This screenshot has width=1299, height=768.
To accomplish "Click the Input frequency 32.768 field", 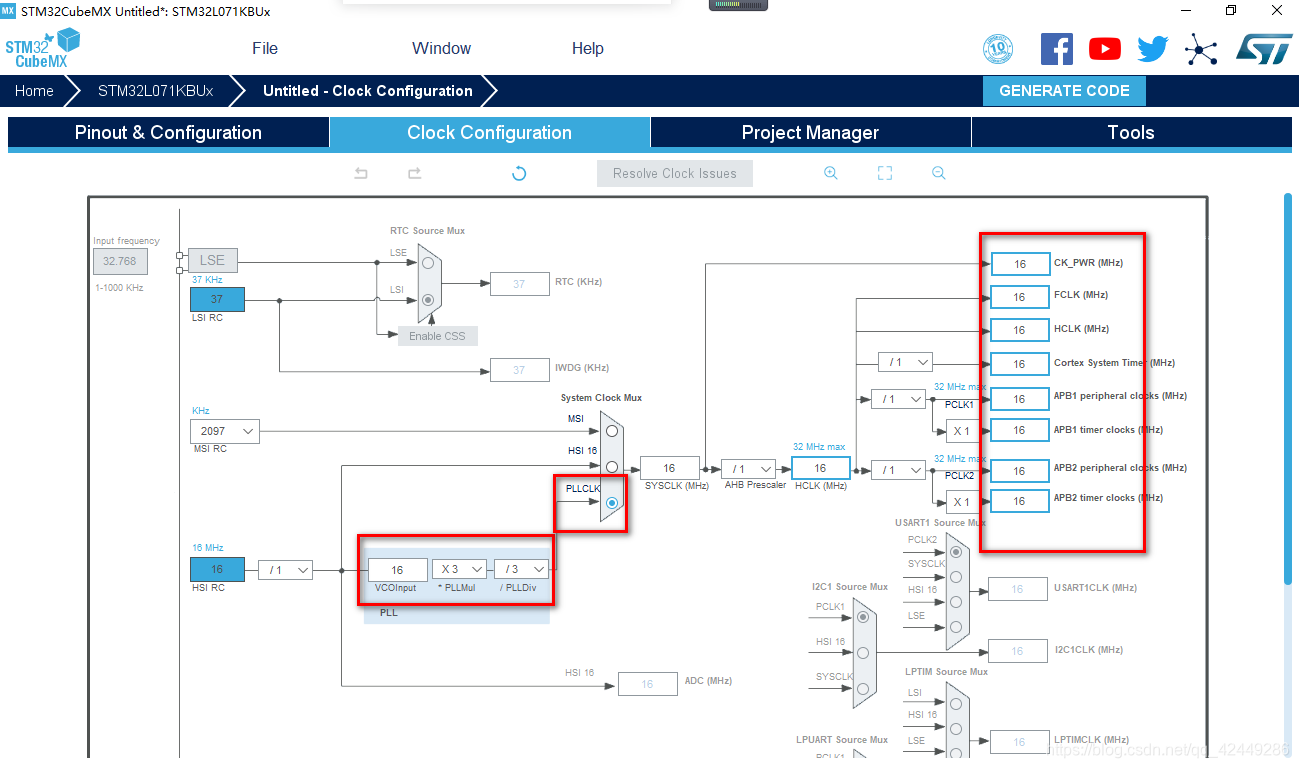I will click(x=120, y=261).
